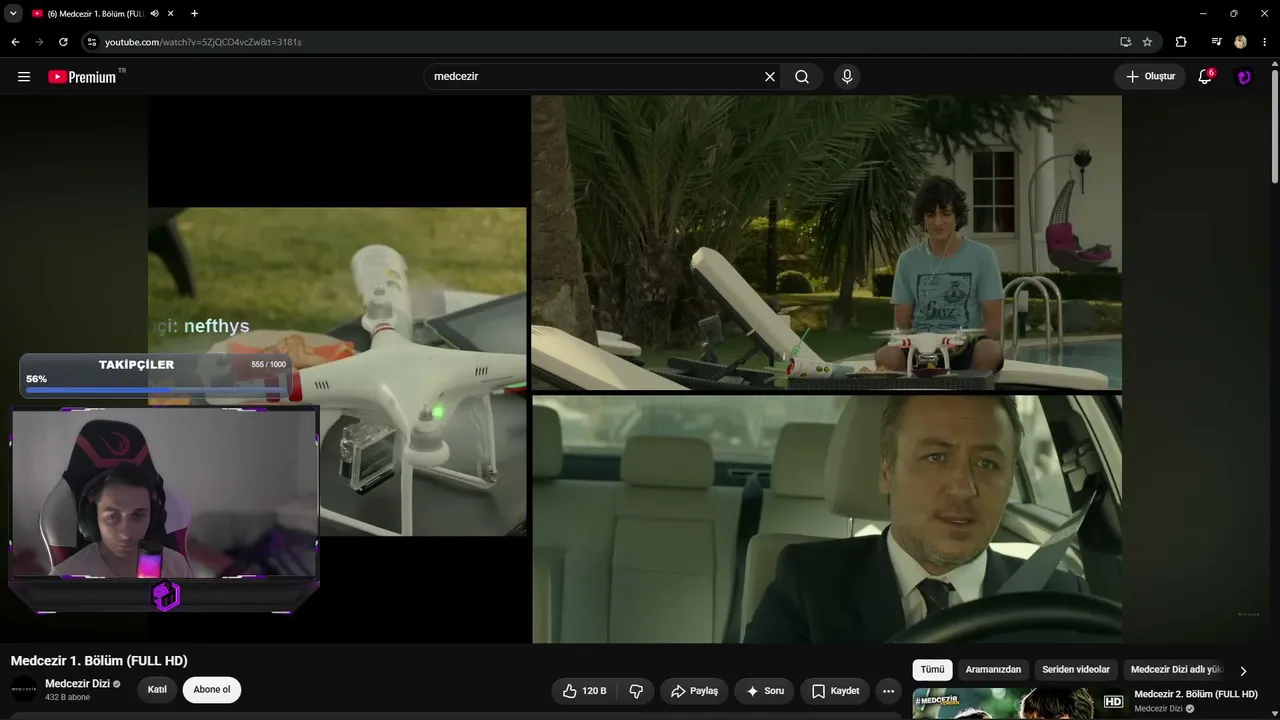Image resolution: width=1280 pixels, height=720 pixels.
Task: Close the Medcezir 1. Bölüm tab
Action: (x=171, y=13)
